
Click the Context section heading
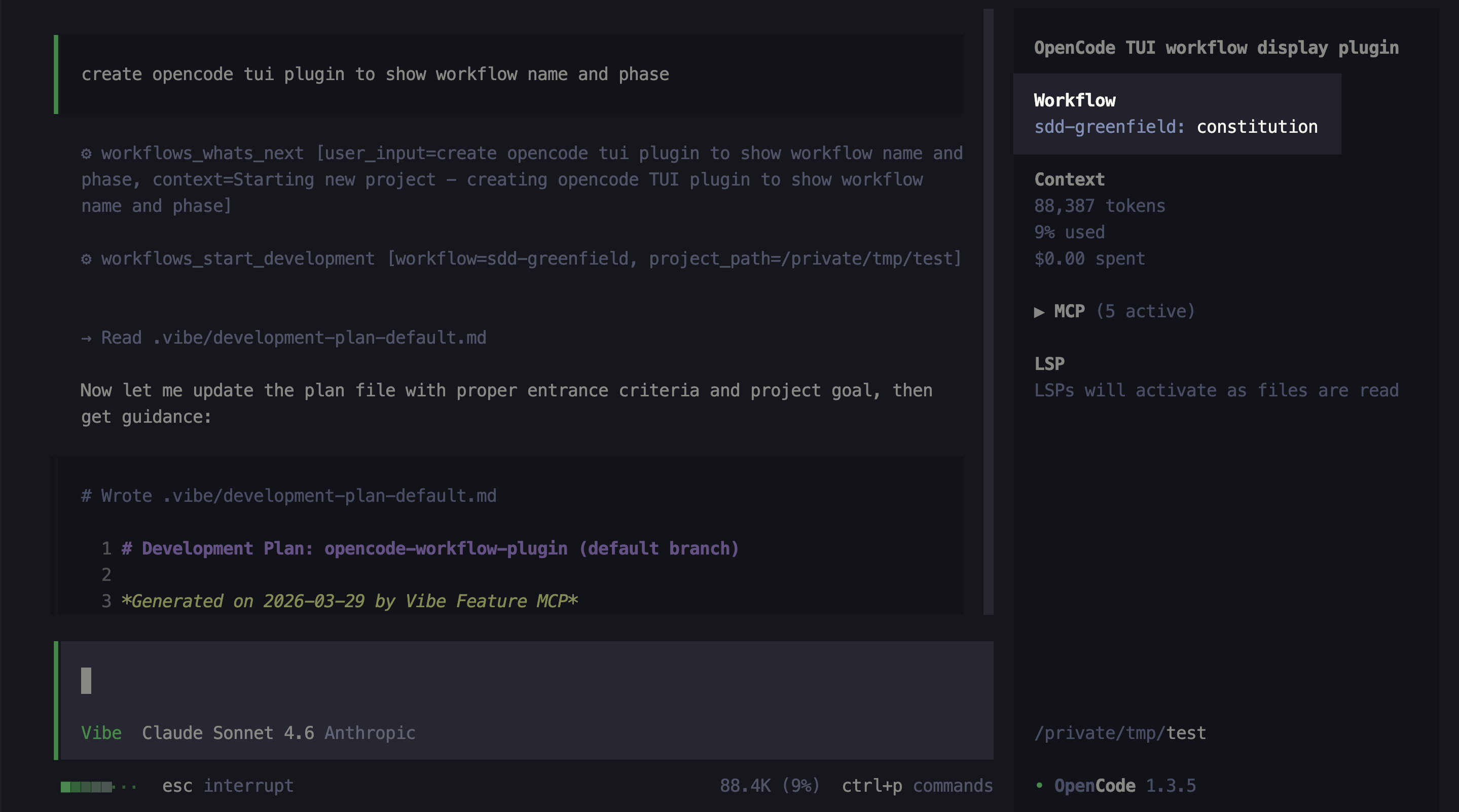pyautogui.click(x=1069, y=179)
